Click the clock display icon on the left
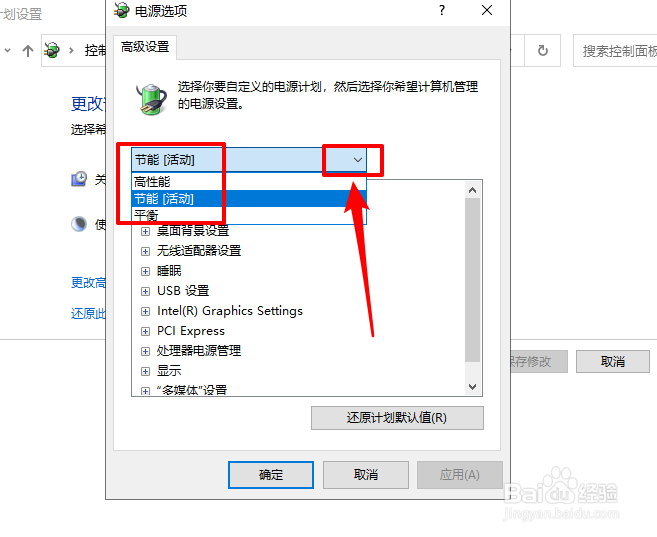Image resolution: width=657 pixels, height=537 pixels. 79,179
